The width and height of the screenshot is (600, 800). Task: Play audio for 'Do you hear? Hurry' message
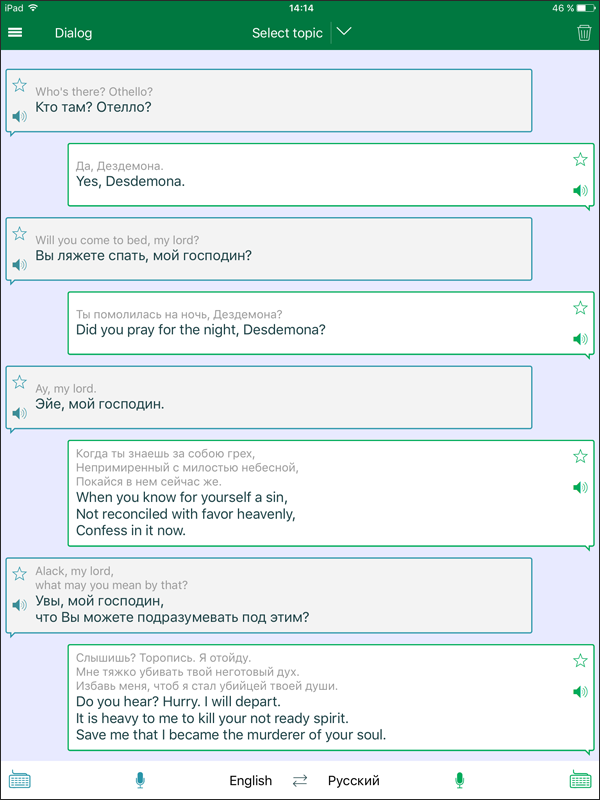pyautogui.click(x=580, y=692)
